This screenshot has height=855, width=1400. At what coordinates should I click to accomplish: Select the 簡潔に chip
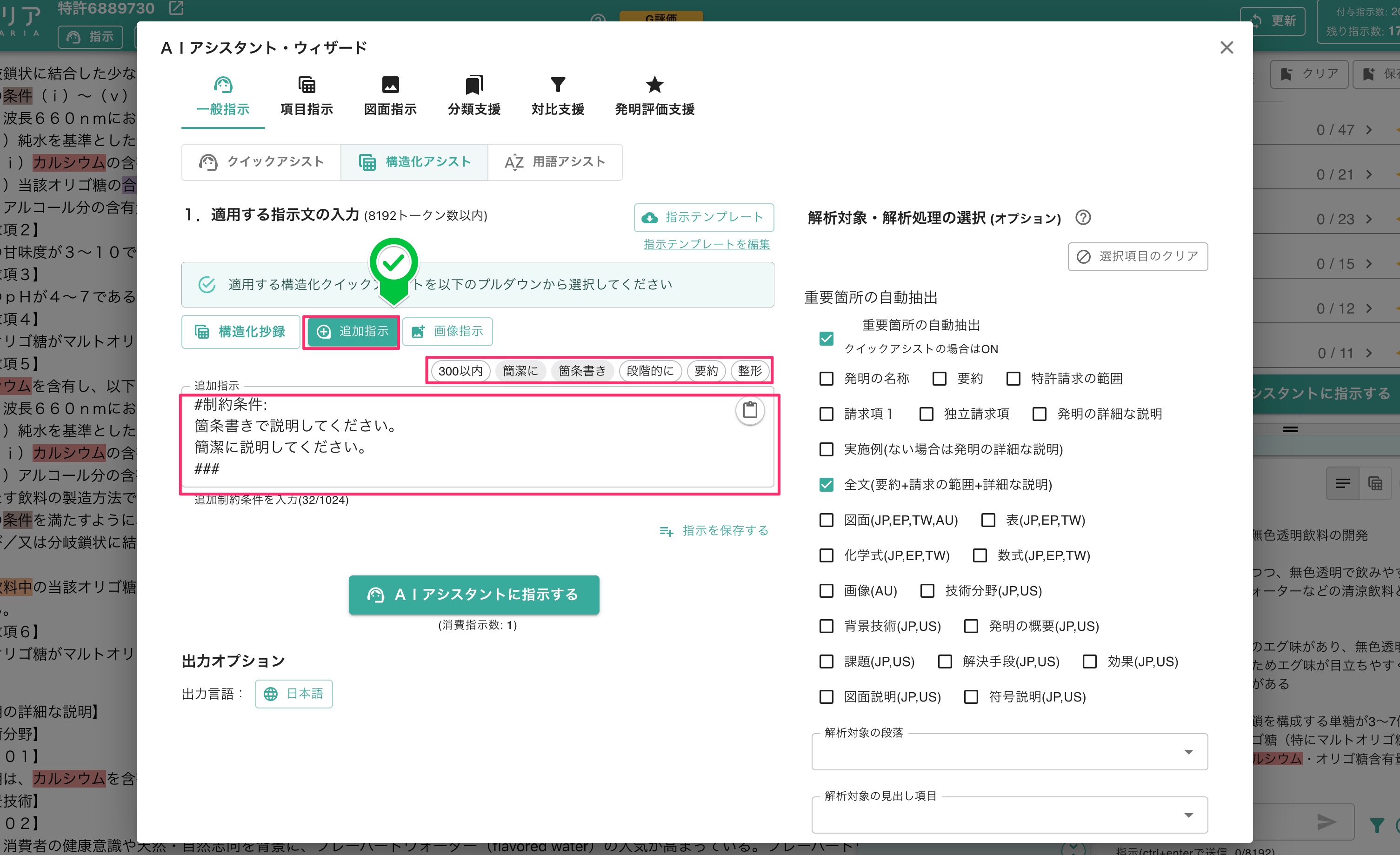(x=520, y=371)
